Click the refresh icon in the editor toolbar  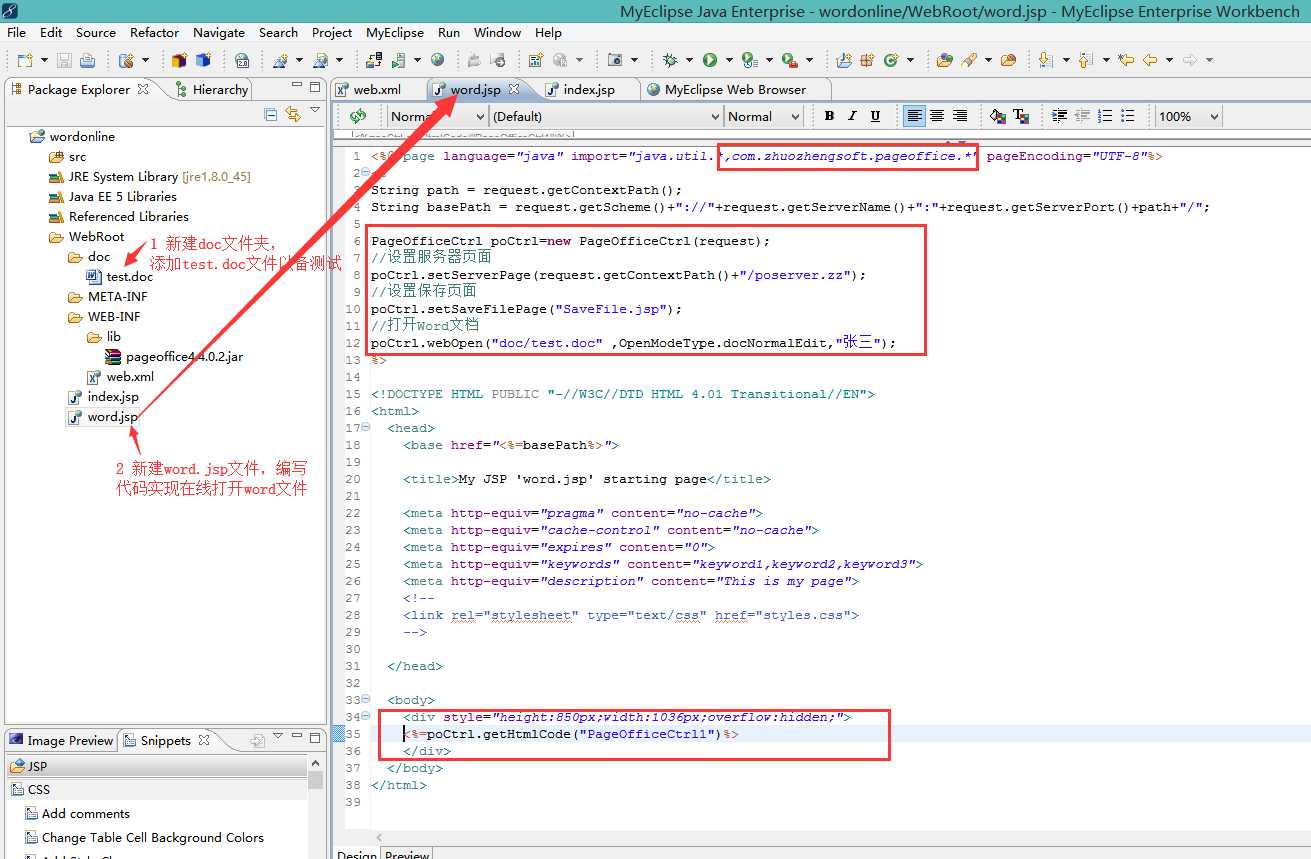pos(358,116)
